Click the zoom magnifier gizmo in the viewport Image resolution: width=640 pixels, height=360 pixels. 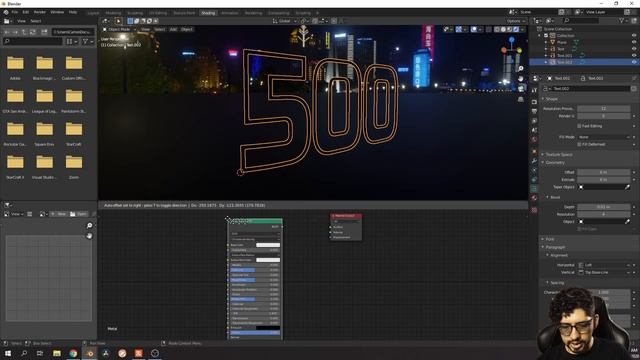point(521,69)
